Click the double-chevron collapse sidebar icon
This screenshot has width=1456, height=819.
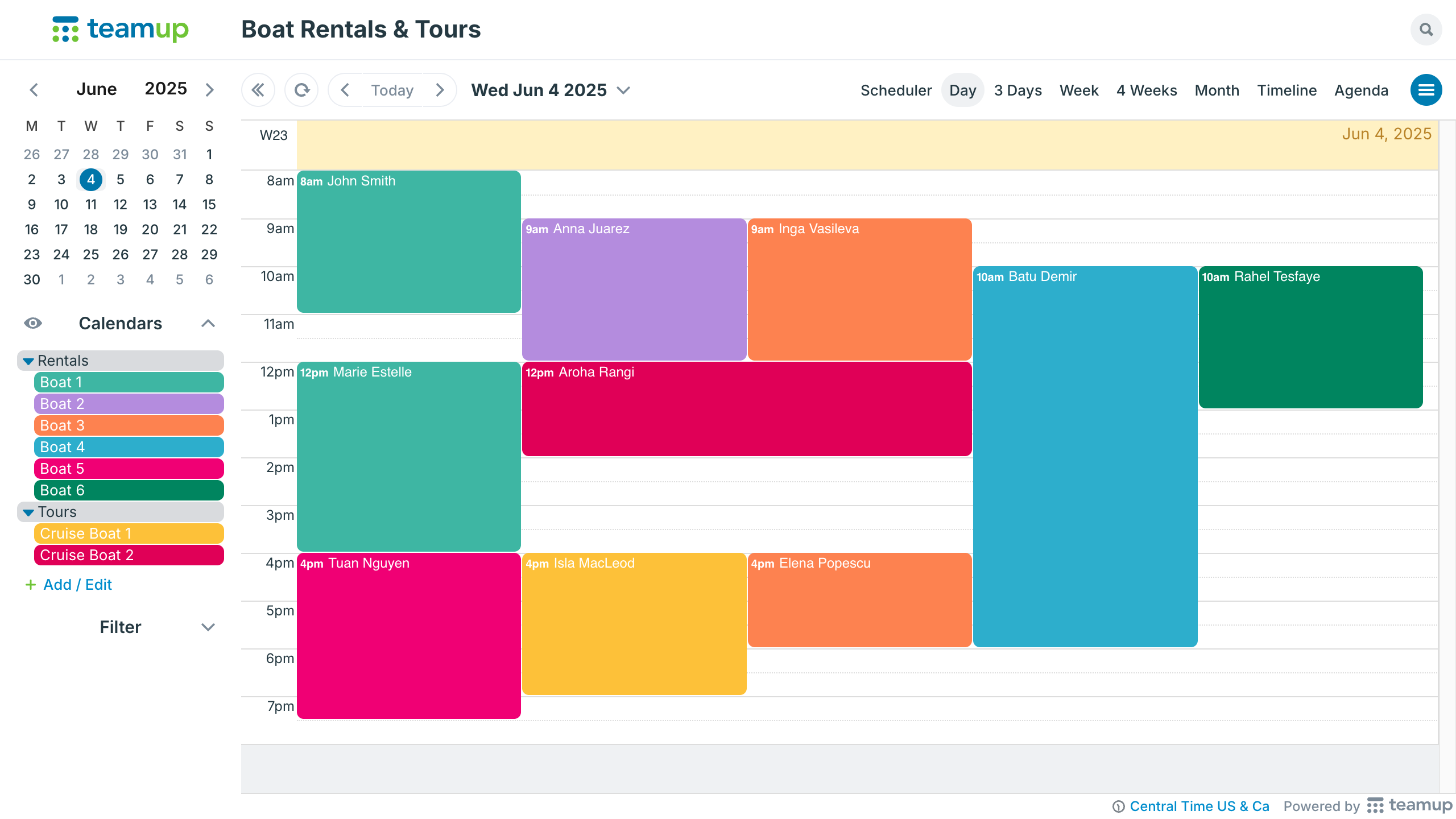[258, 90]
